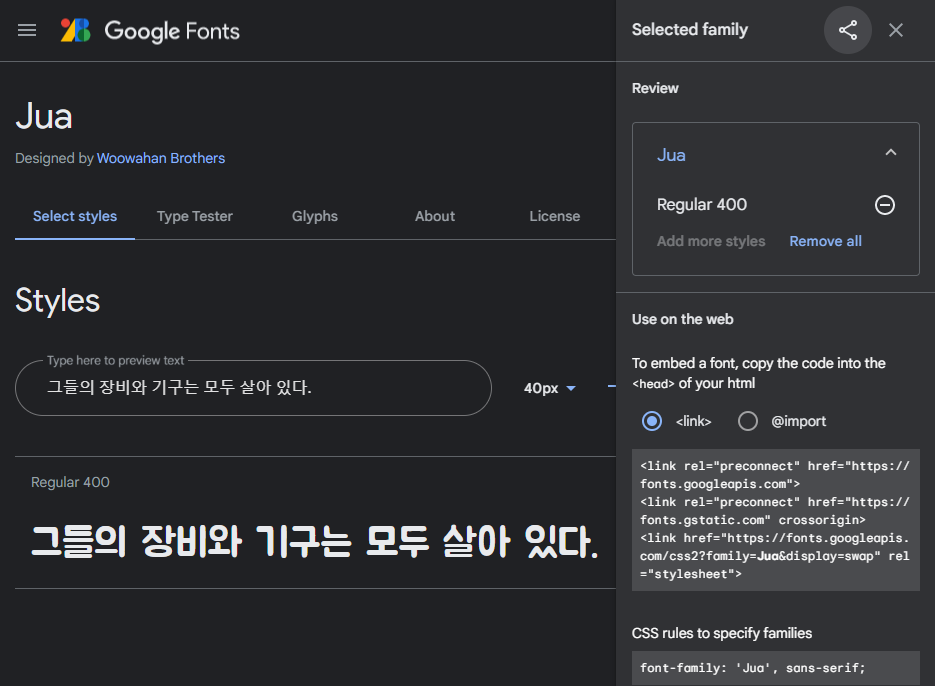The height and width of the screenshot is (686, 935).
Task: Open the hamburger navigation menu
Action: (x=27, y=30)
